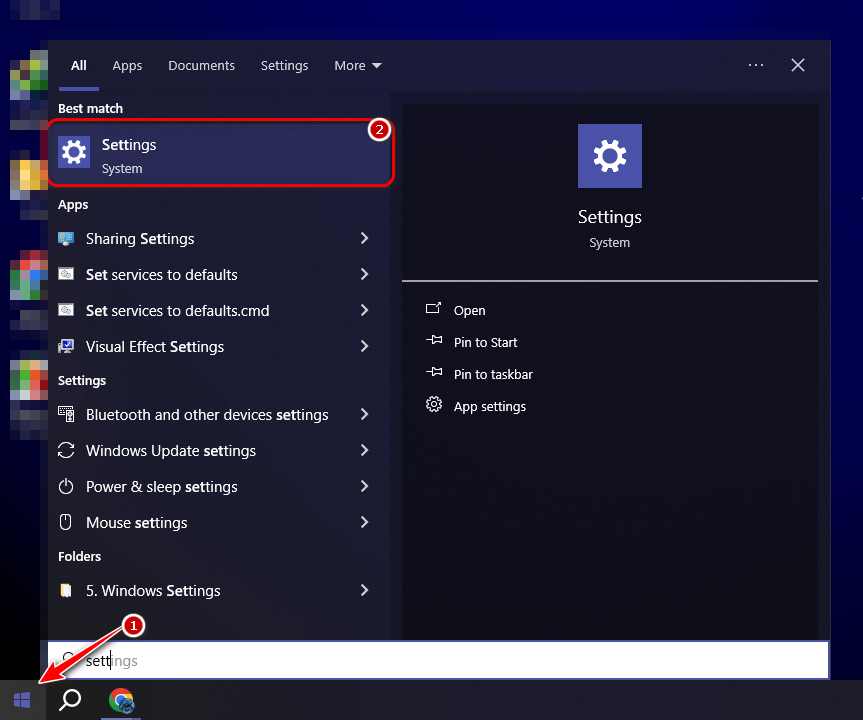The image size is (863, 720).
Task: Click the Pin to Start pin icon
Action: tap(434, 340)
